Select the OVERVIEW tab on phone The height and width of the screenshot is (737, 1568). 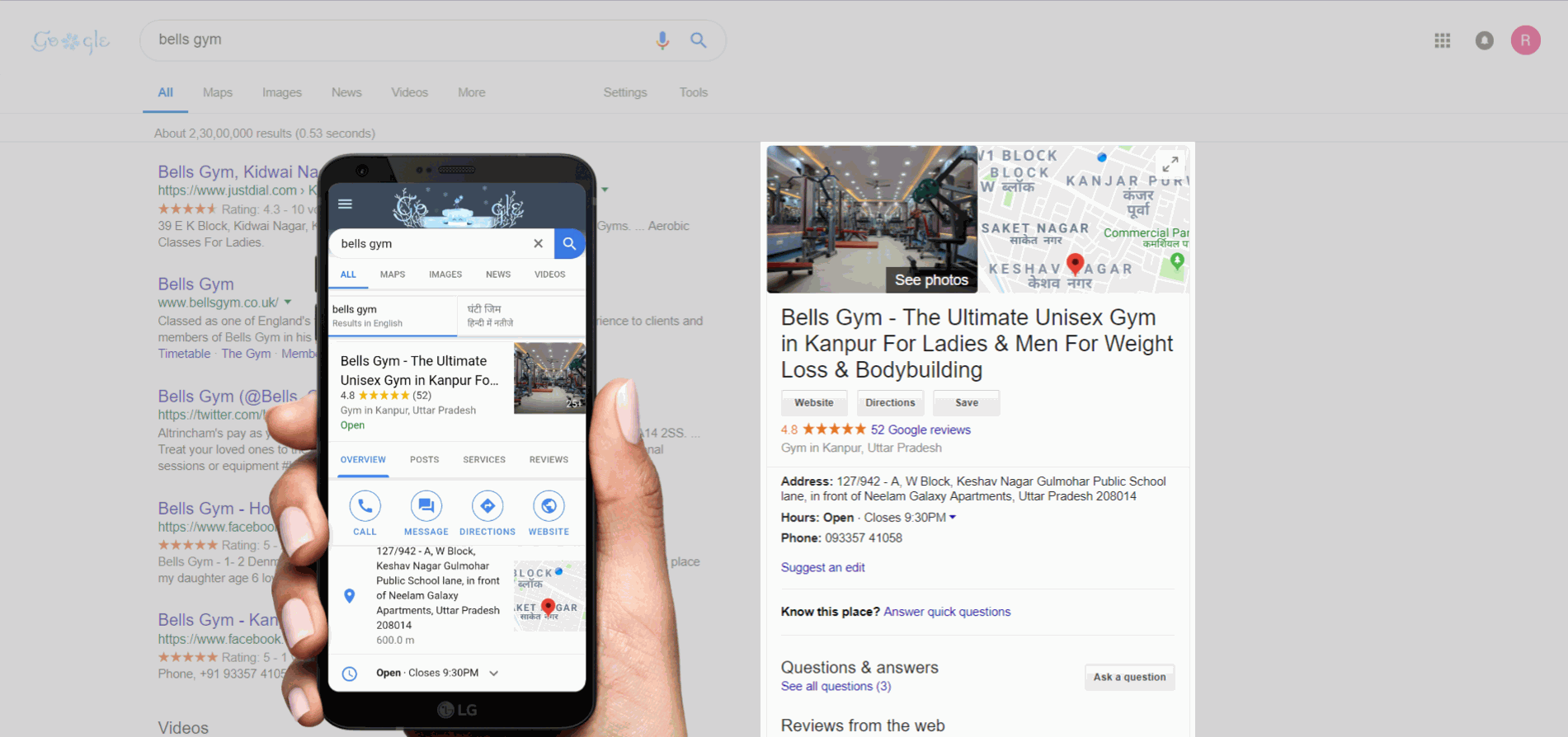(363, 460)
